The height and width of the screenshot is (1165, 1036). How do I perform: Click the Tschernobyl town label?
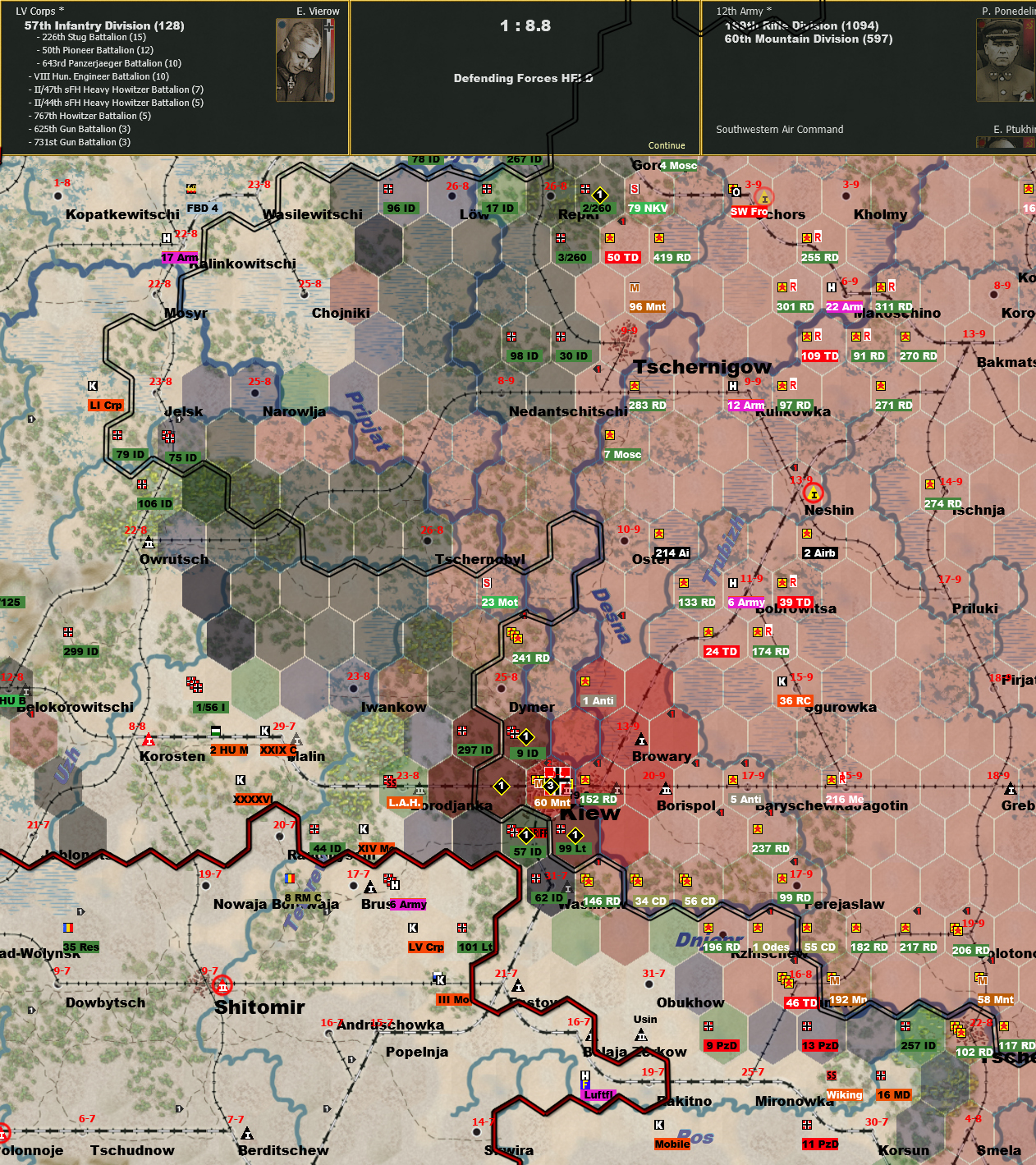pos(480,559)
